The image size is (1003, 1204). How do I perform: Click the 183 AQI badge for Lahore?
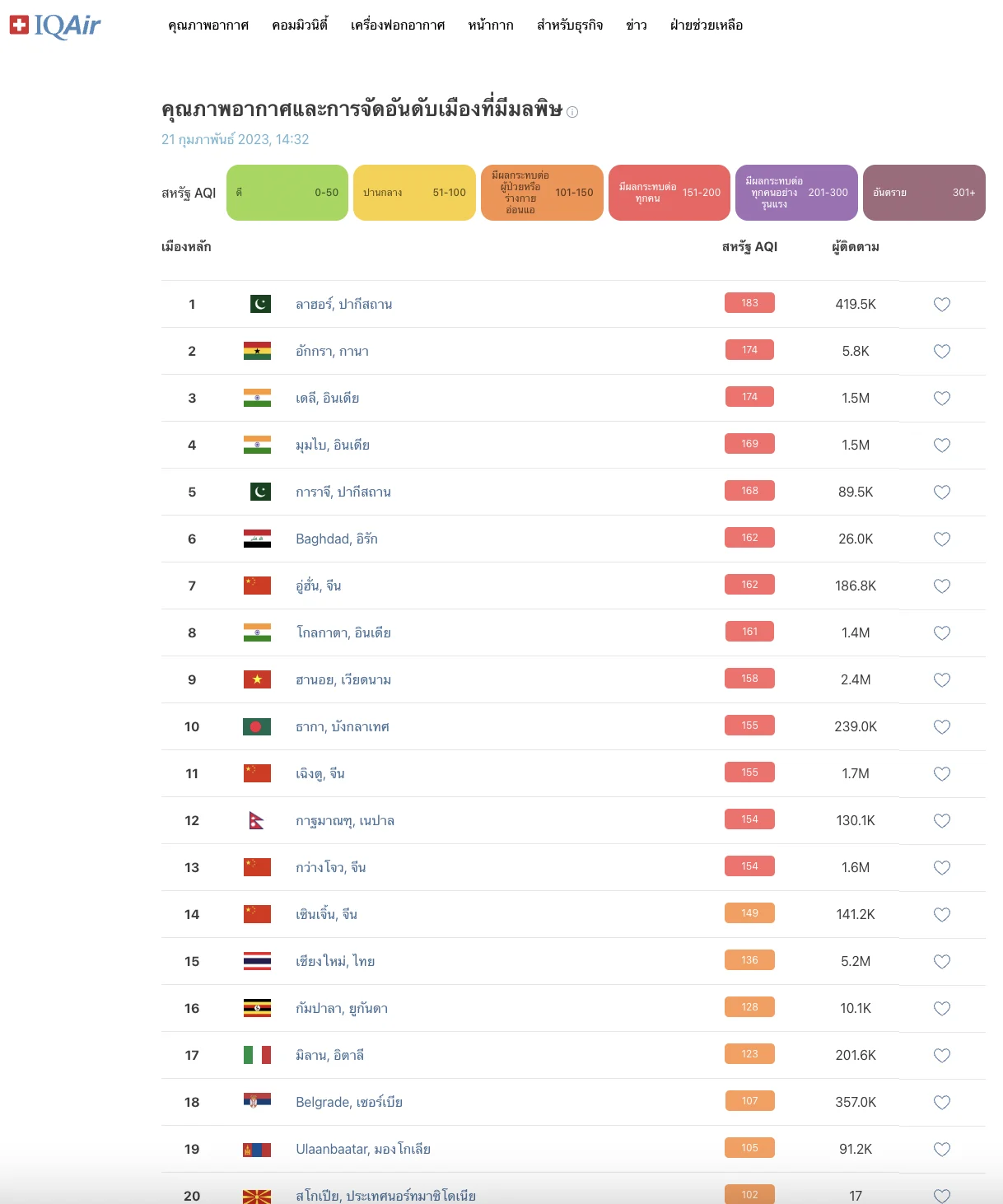pos(749,303)
